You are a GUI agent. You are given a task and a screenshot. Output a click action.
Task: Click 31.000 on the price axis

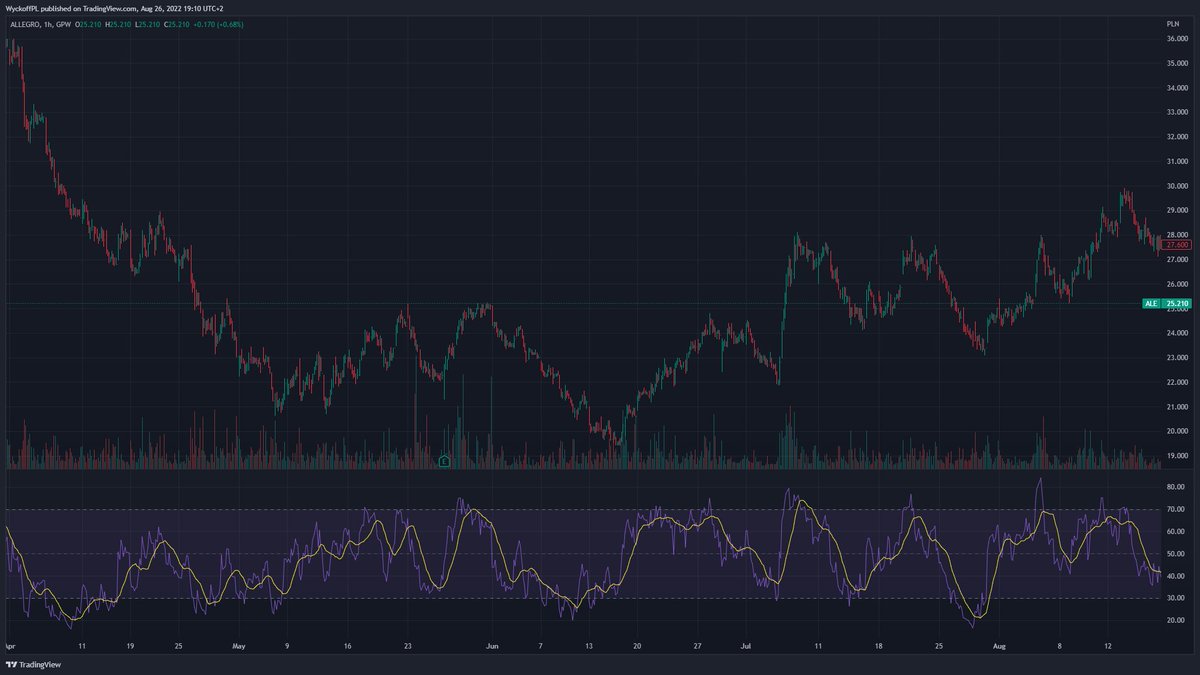[x=1176, y=161]
